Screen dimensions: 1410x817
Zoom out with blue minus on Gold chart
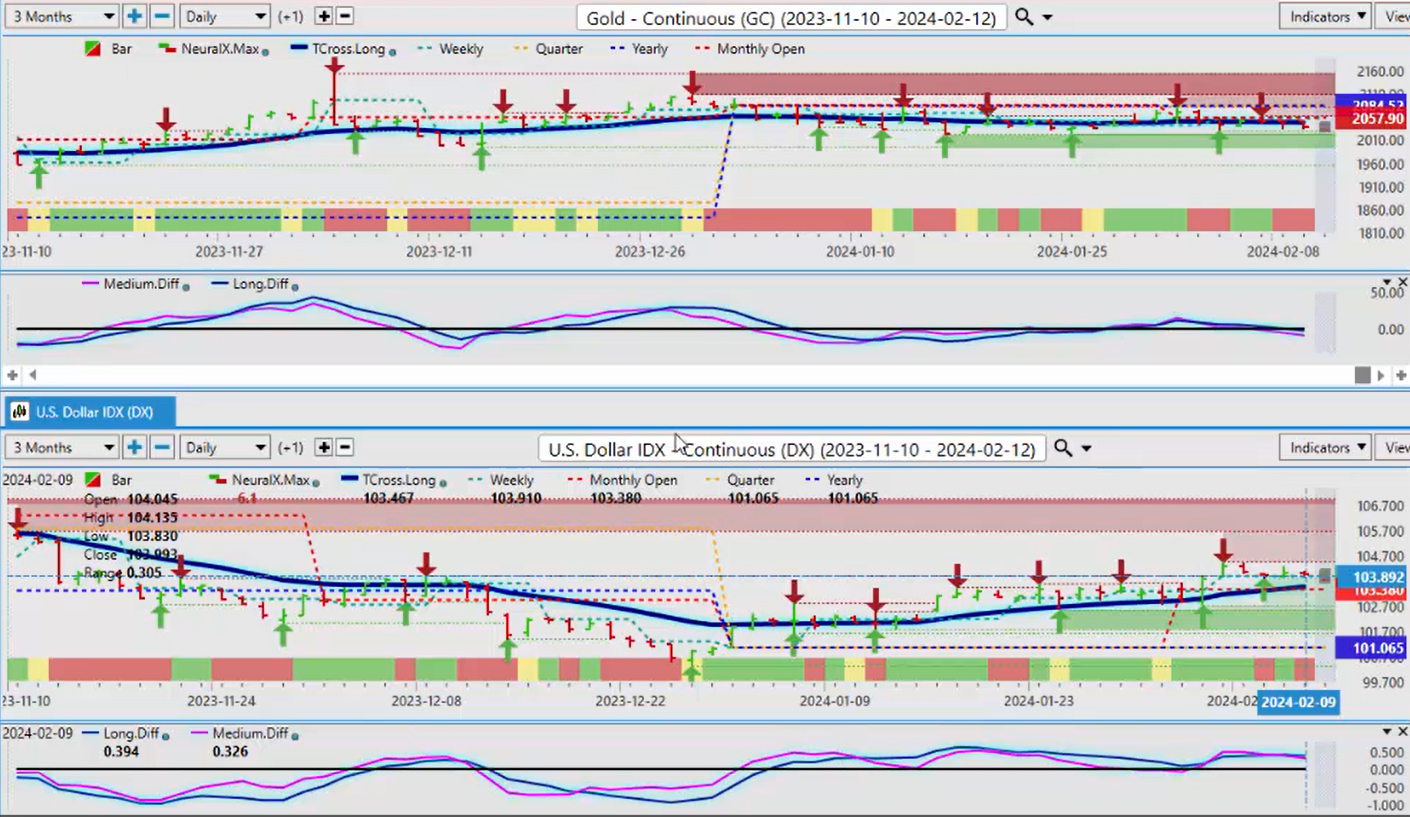(x=162, y=16)
